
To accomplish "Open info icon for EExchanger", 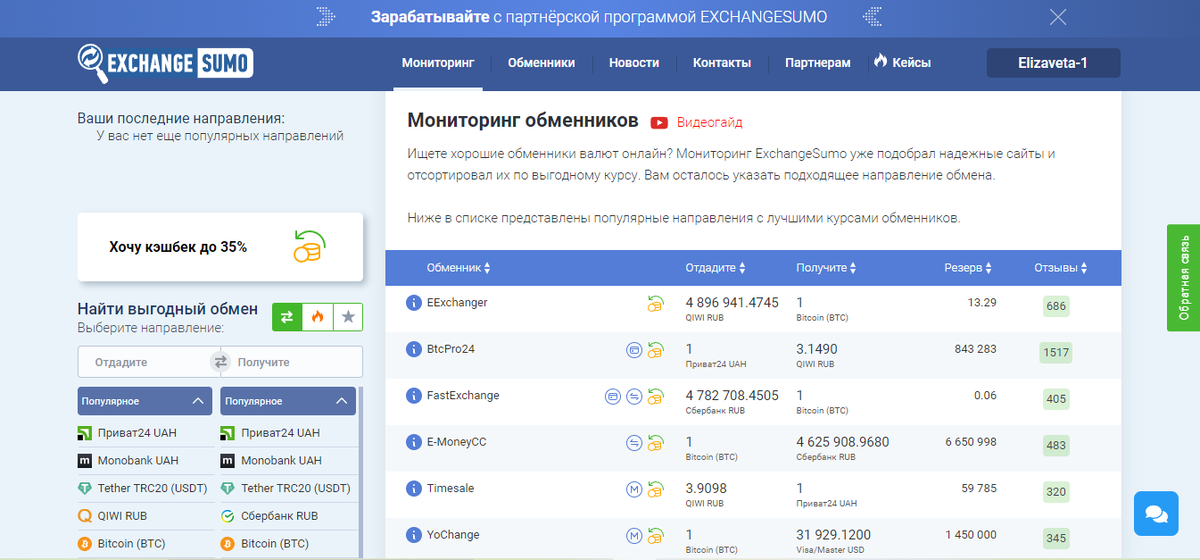I will tap(414, 303).
